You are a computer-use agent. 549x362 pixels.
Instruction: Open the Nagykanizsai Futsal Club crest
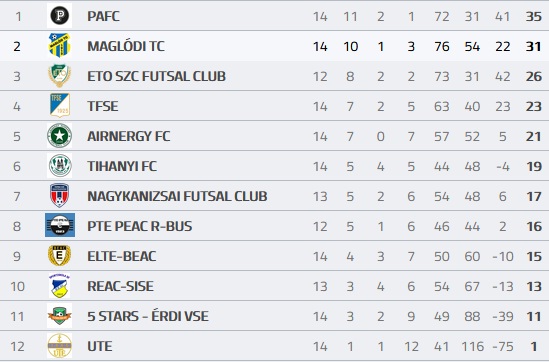(x=60, y=195)
